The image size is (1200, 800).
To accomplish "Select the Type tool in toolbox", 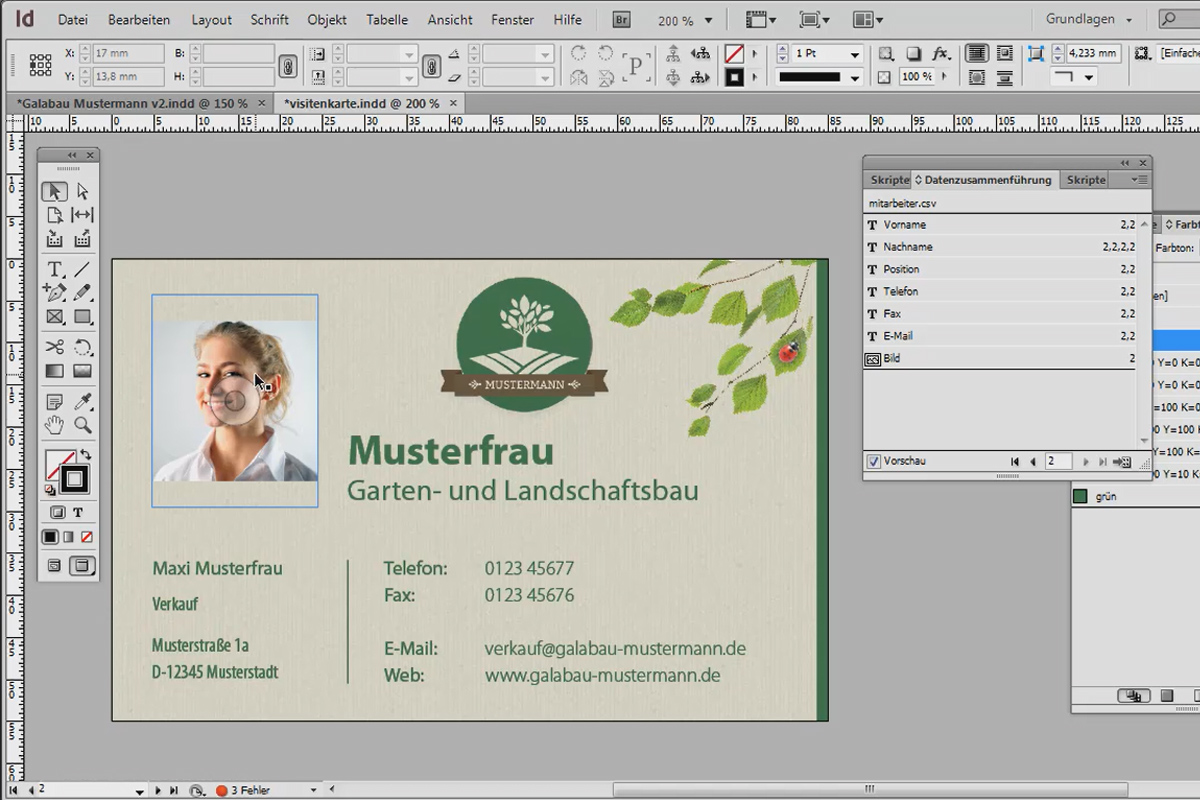I will pyautogui.click(x=55, y=268).
